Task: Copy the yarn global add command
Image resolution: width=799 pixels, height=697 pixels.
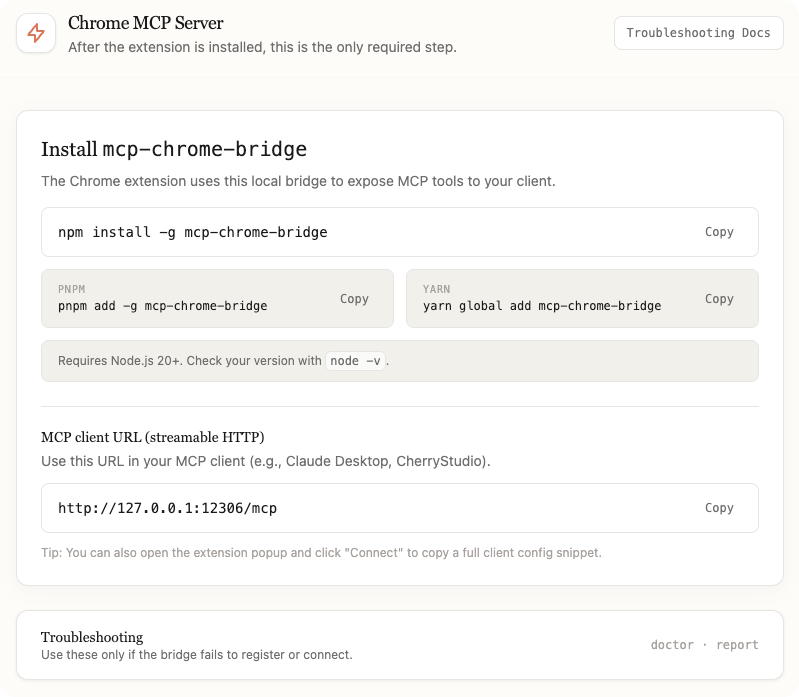Action: [x=719, y=299]
